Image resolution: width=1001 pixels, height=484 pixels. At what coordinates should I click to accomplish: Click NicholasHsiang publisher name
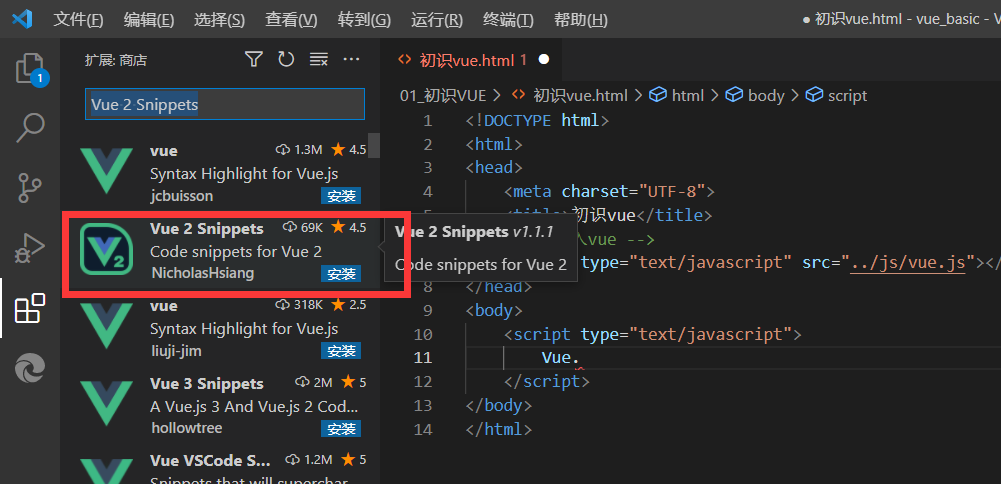coord(202,273)
